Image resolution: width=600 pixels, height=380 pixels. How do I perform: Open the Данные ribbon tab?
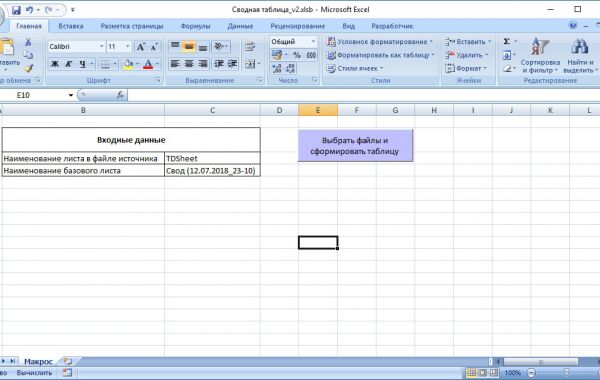240,26
